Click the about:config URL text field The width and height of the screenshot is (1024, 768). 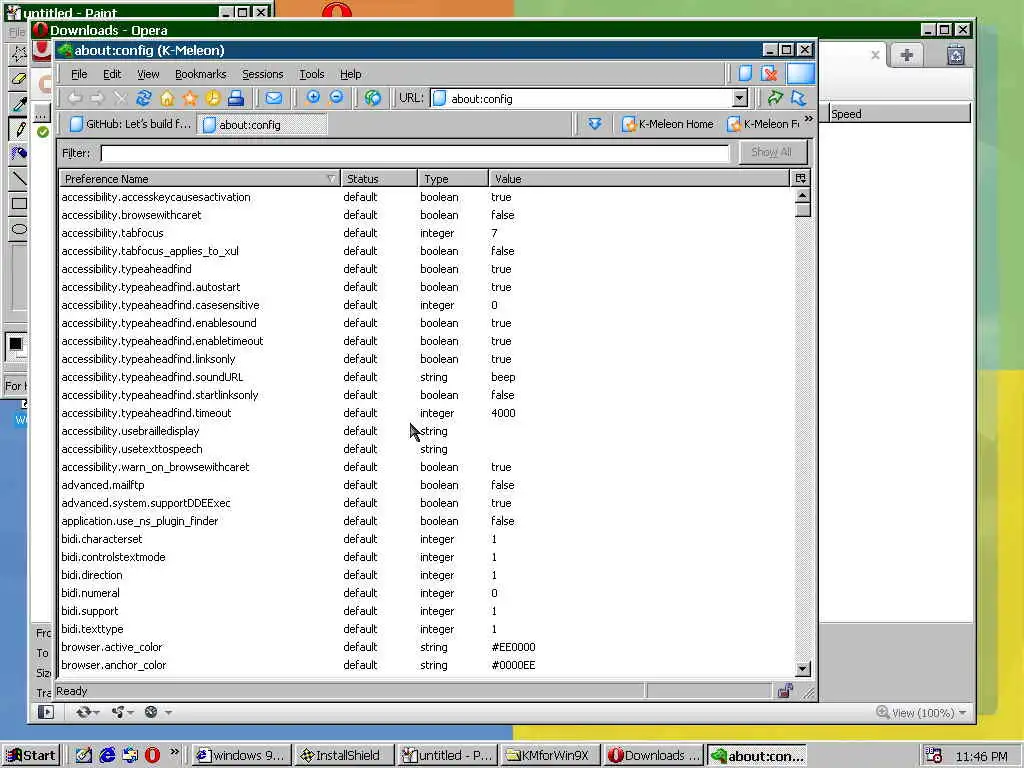click(582, 99)
